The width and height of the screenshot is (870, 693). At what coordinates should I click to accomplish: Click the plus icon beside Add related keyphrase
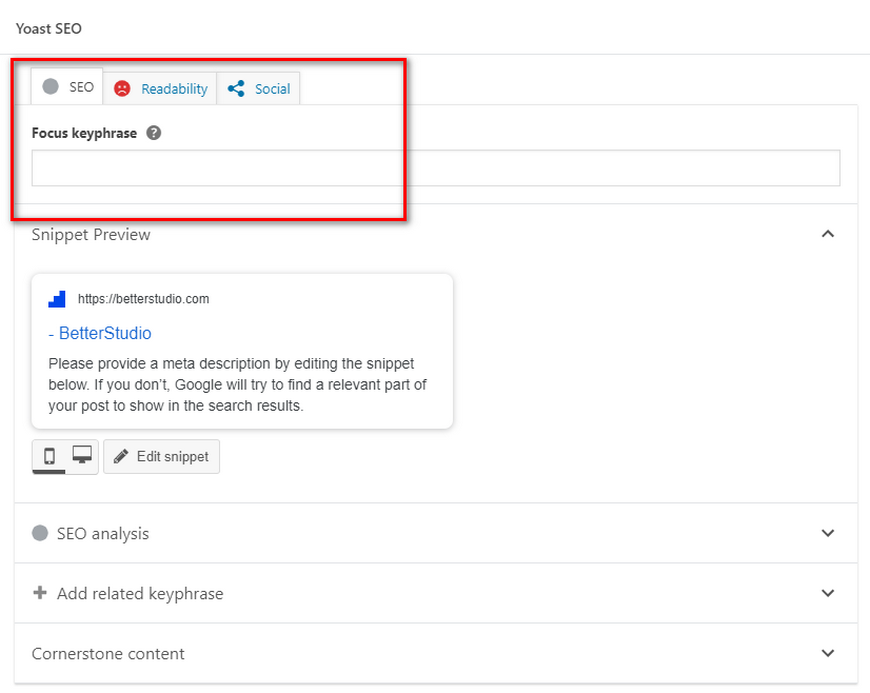tap(40, 593)
